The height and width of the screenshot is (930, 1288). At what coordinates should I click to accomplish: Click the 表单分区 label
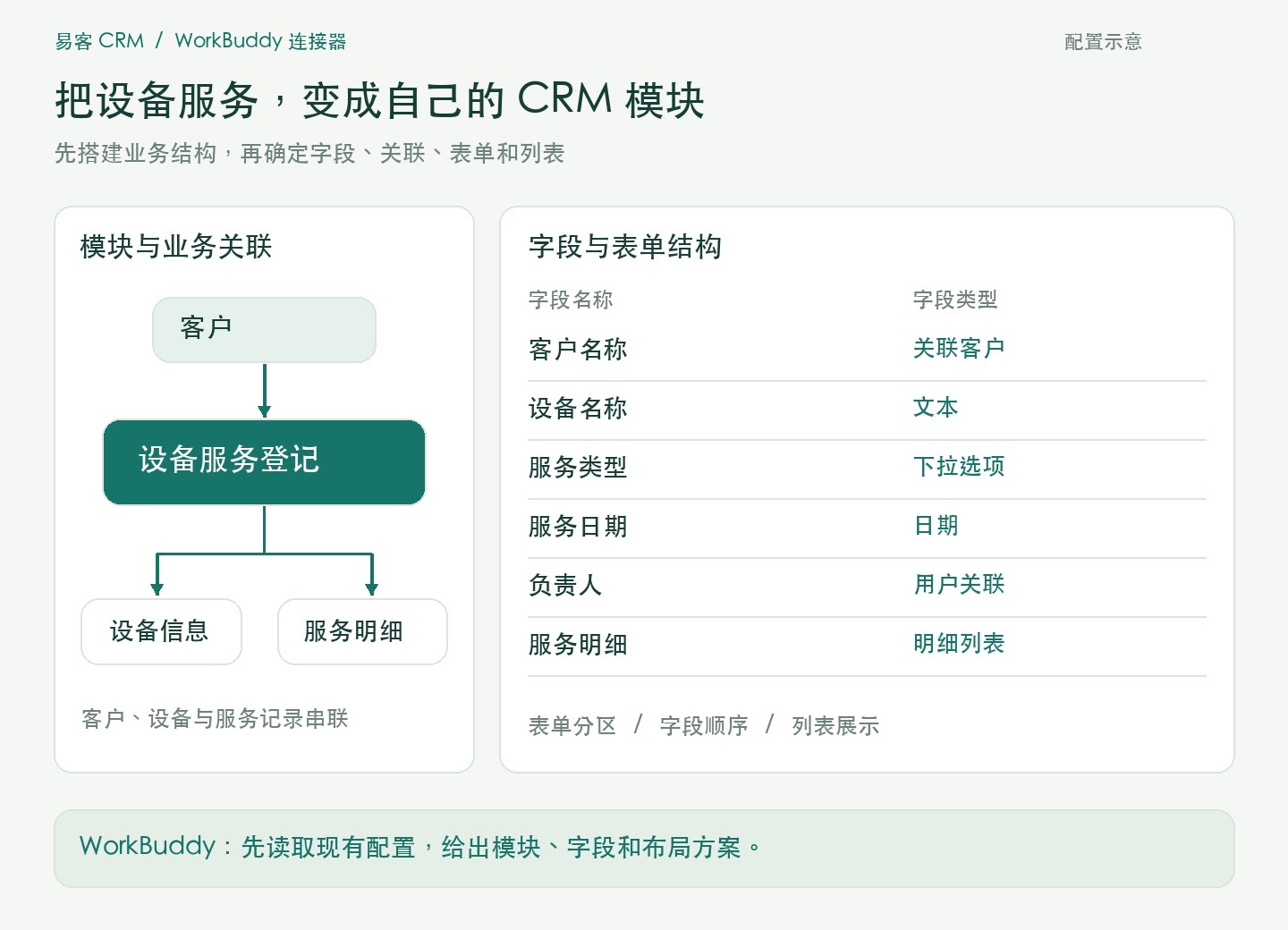572,726
